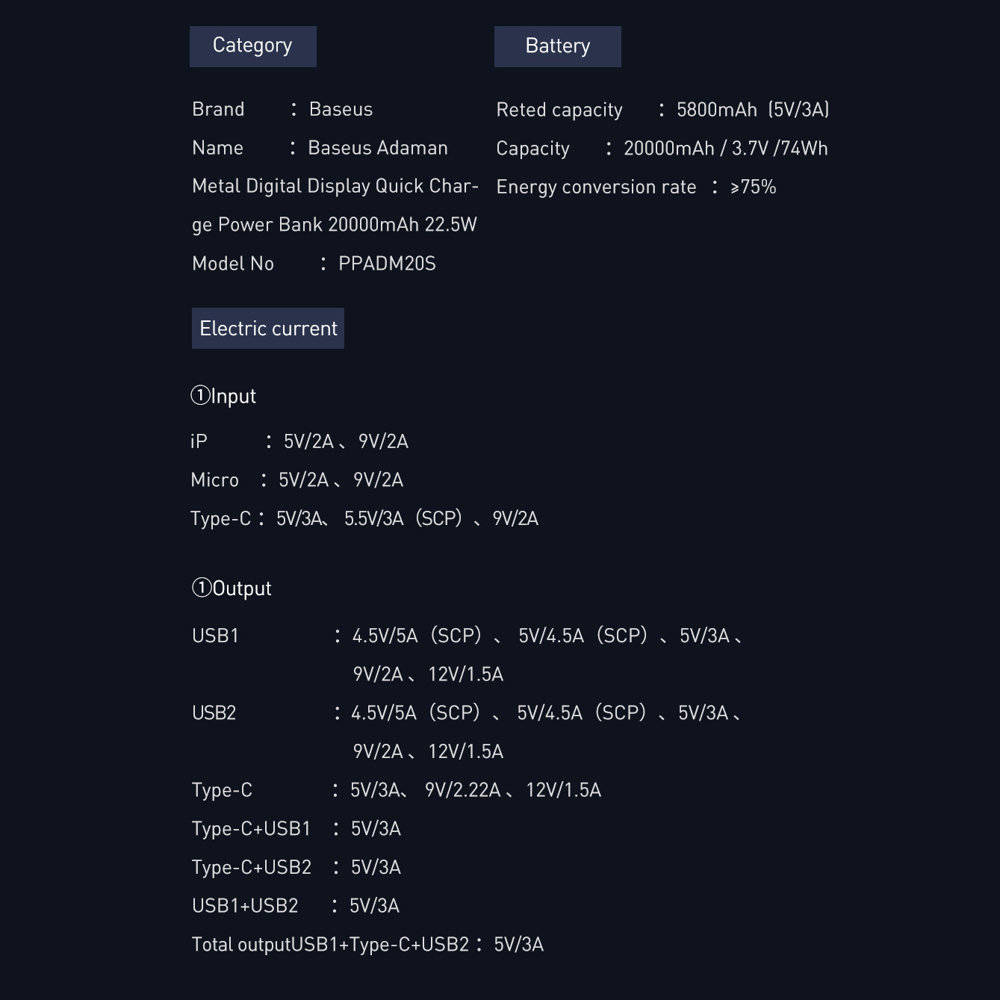Screen dimensions: 1000x1000
Task: Click the Type-C output 9V/2.22A row
Action: (x=396, y=790)
